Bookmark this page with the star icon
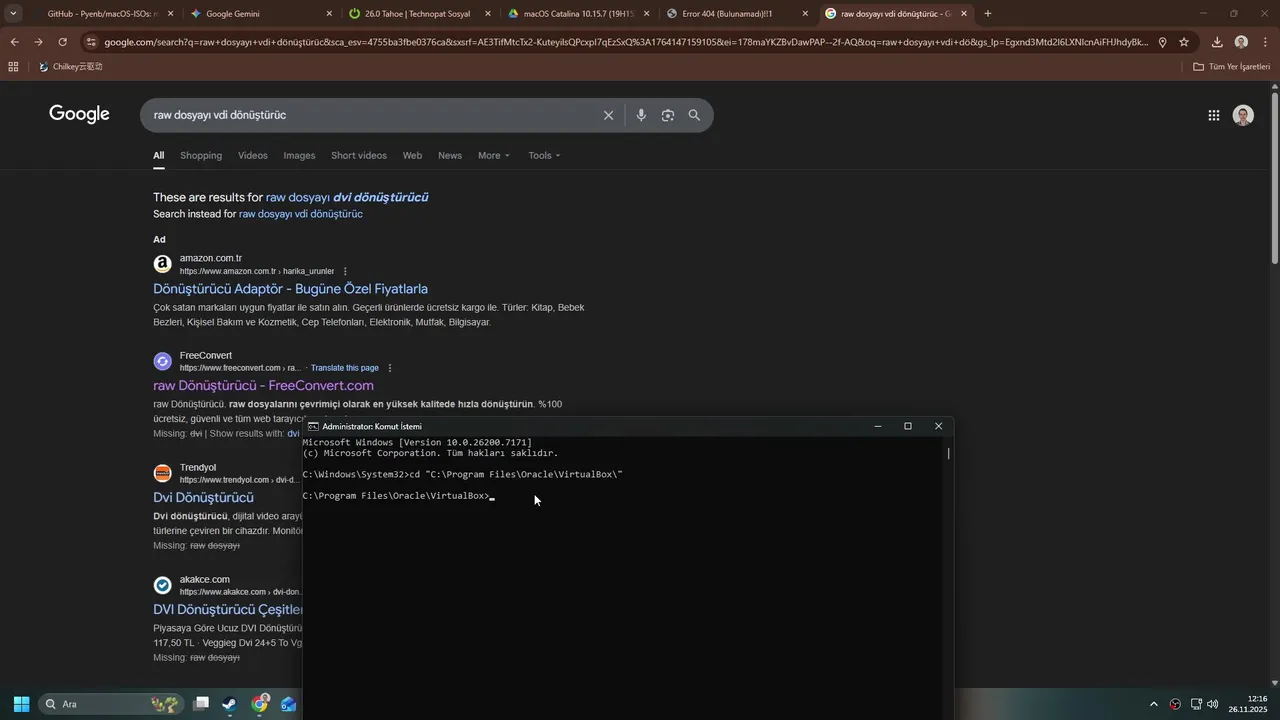 (x=1184, y=42)
